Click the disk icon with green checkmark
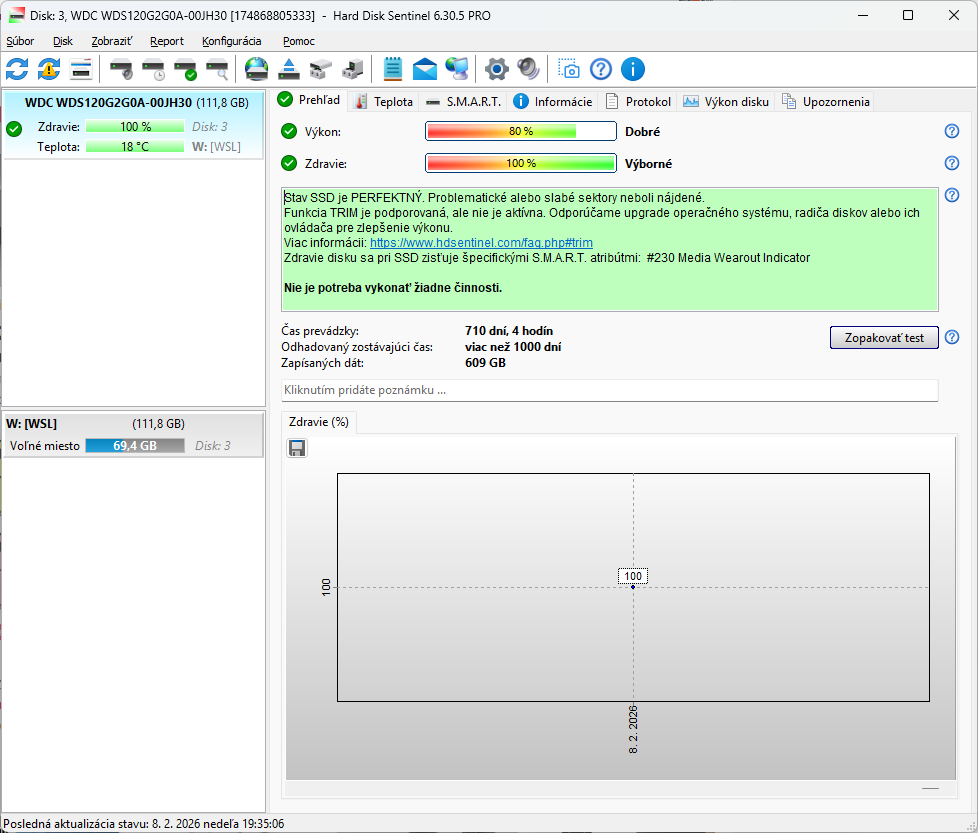This screenshot has width=978, height=833. pos(185,69)
